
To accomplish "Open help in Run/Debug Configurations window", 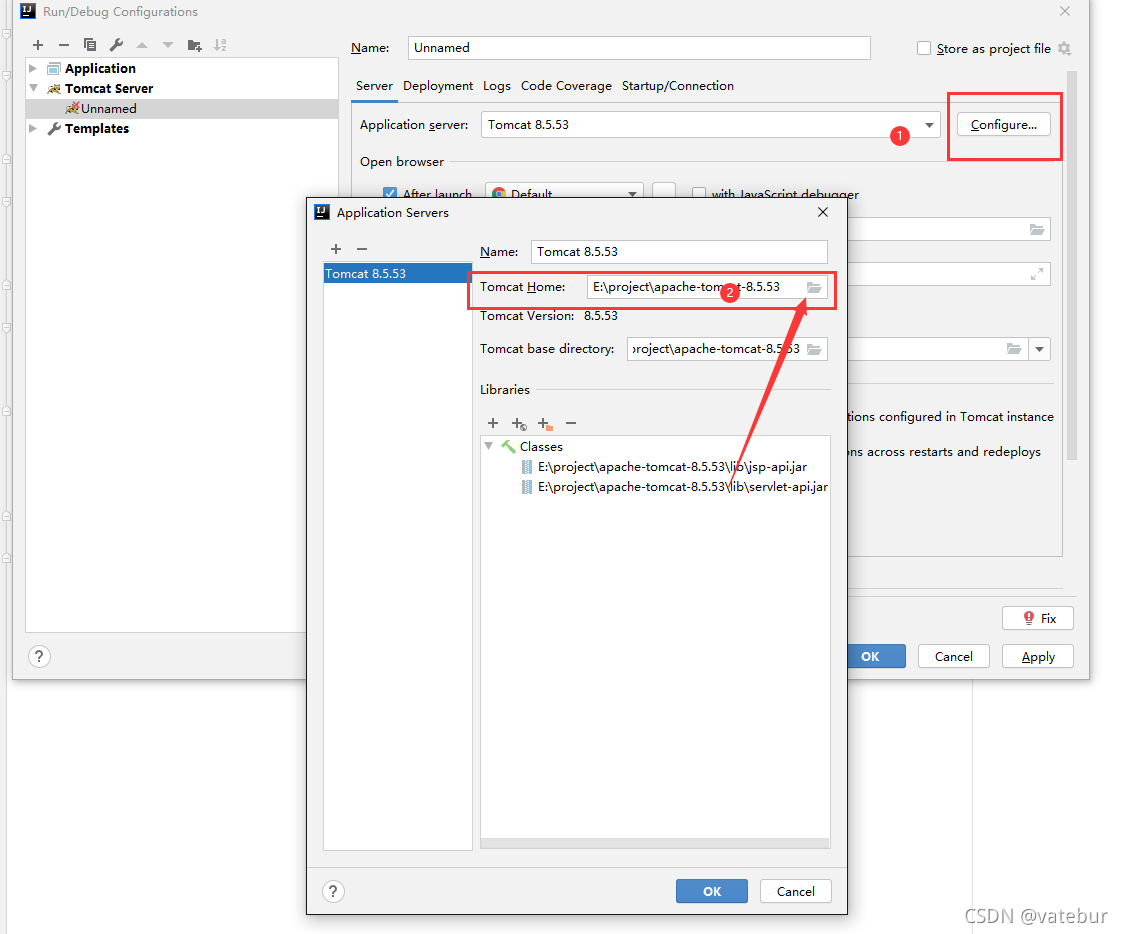I will (39, 656).
